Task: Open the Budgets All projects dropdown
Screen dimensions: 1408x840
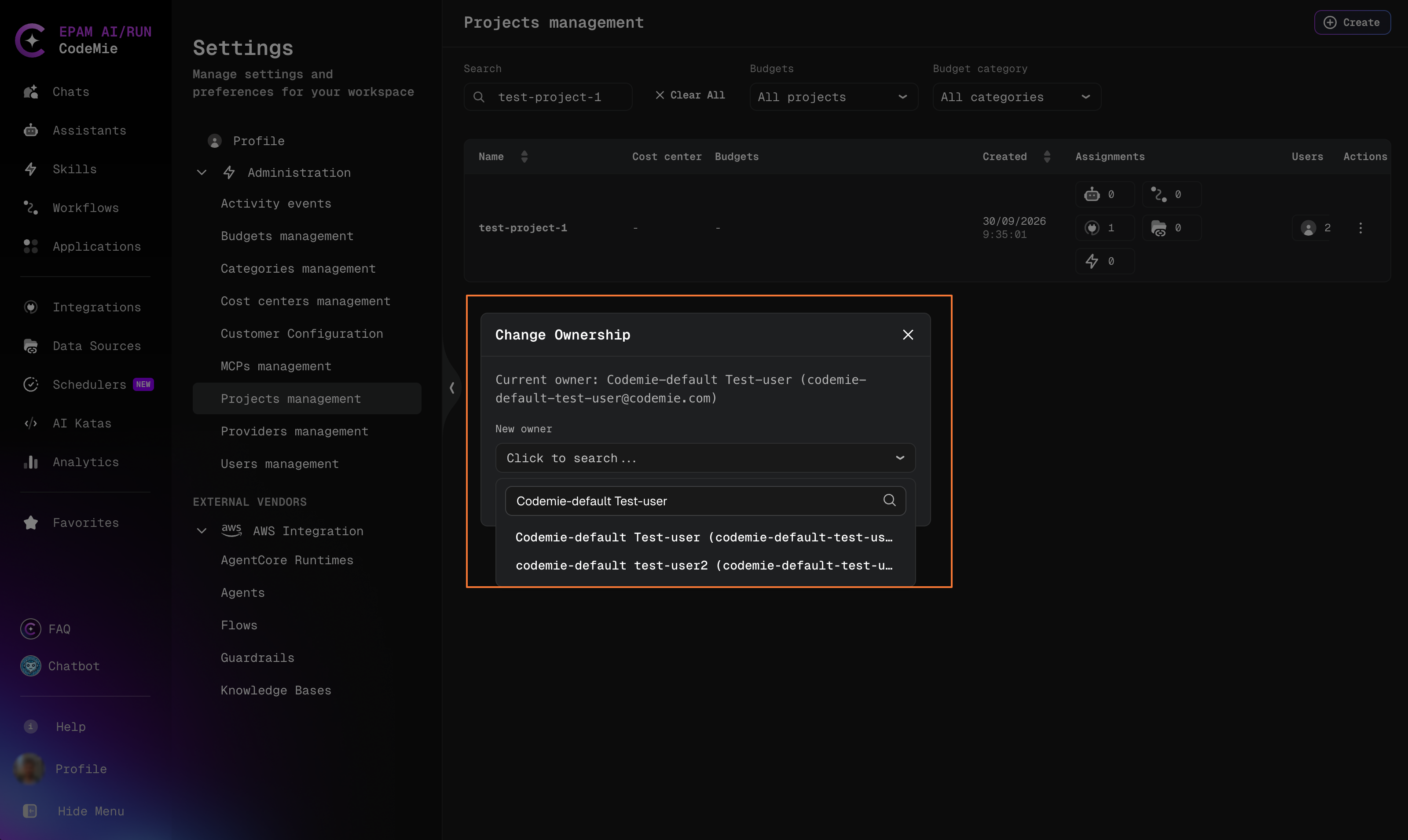Action: [x=833, y=97]
